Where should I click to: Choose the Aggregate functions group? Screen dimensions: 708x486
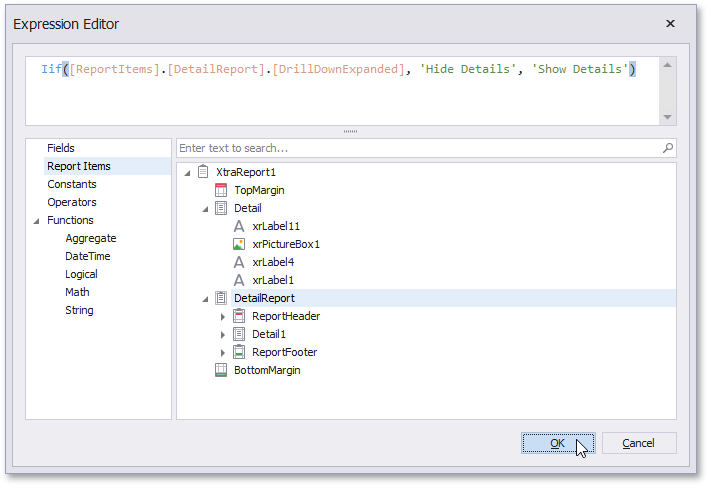(91, 238)
